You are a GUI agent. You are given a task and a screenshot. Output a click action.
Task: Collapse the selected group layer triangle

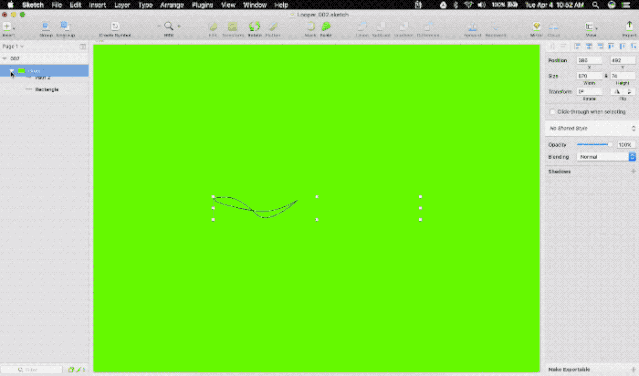coord(12,71)
